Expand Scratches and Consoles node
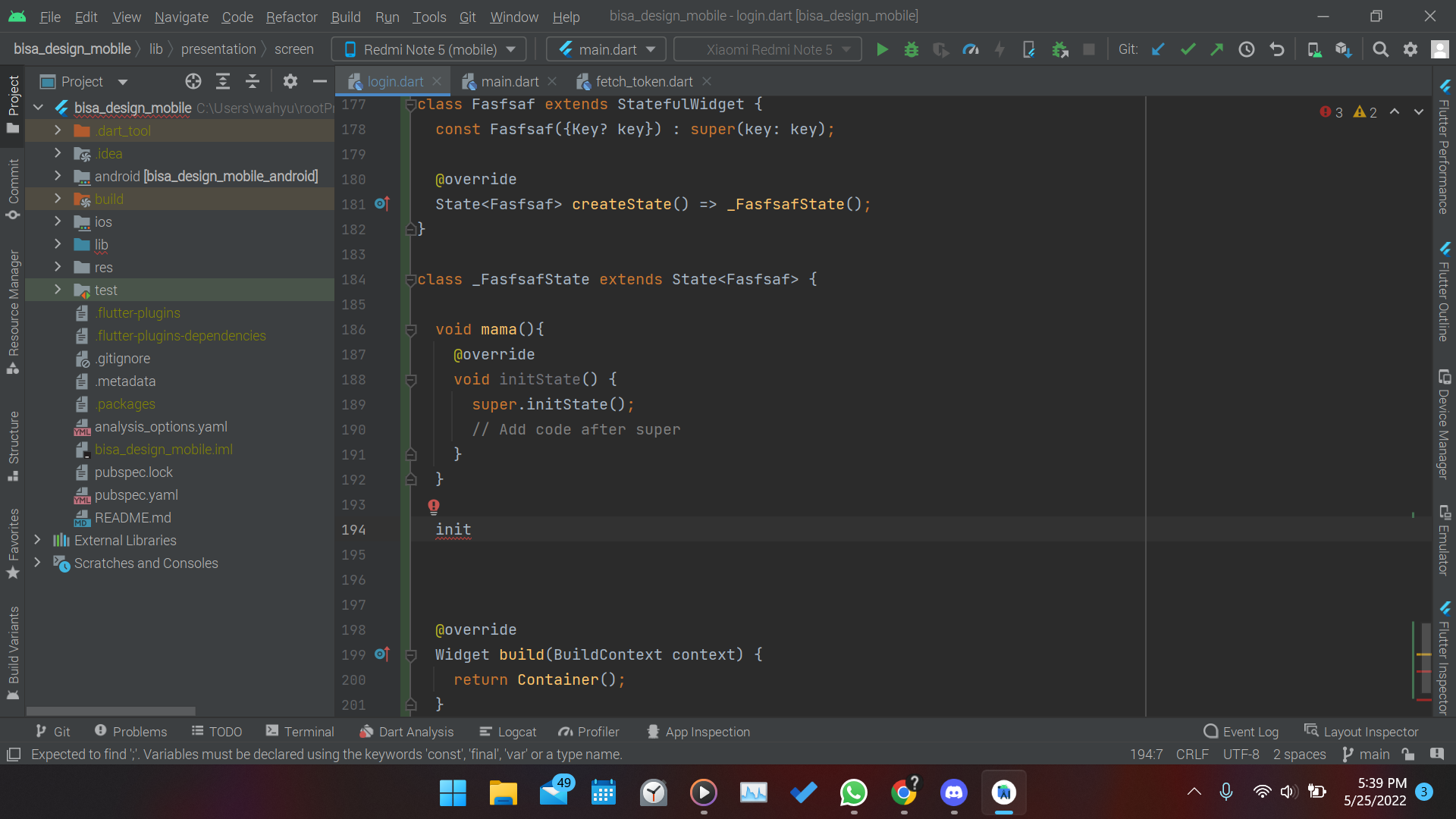The image size is (1456, 819). pos(37,563)
